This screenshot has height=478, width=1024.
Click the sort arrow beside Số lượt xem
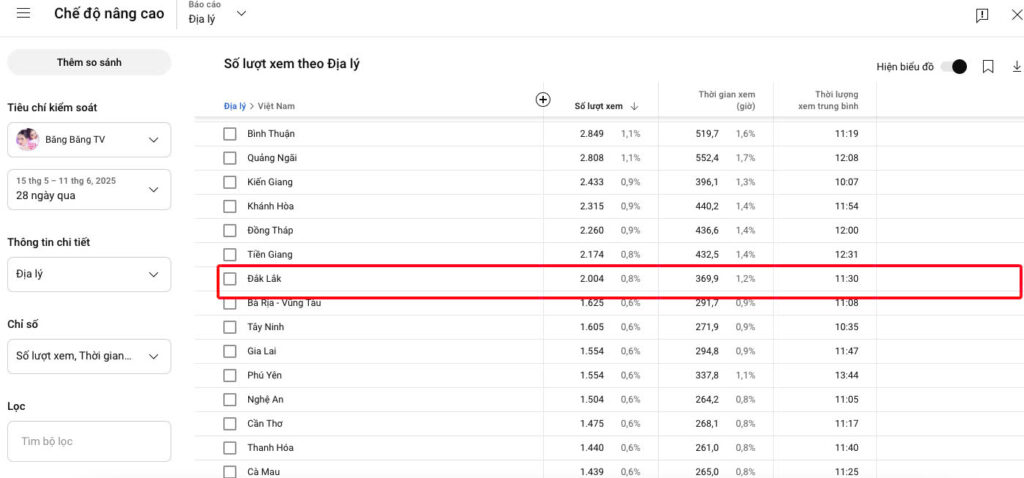(634, 106)
